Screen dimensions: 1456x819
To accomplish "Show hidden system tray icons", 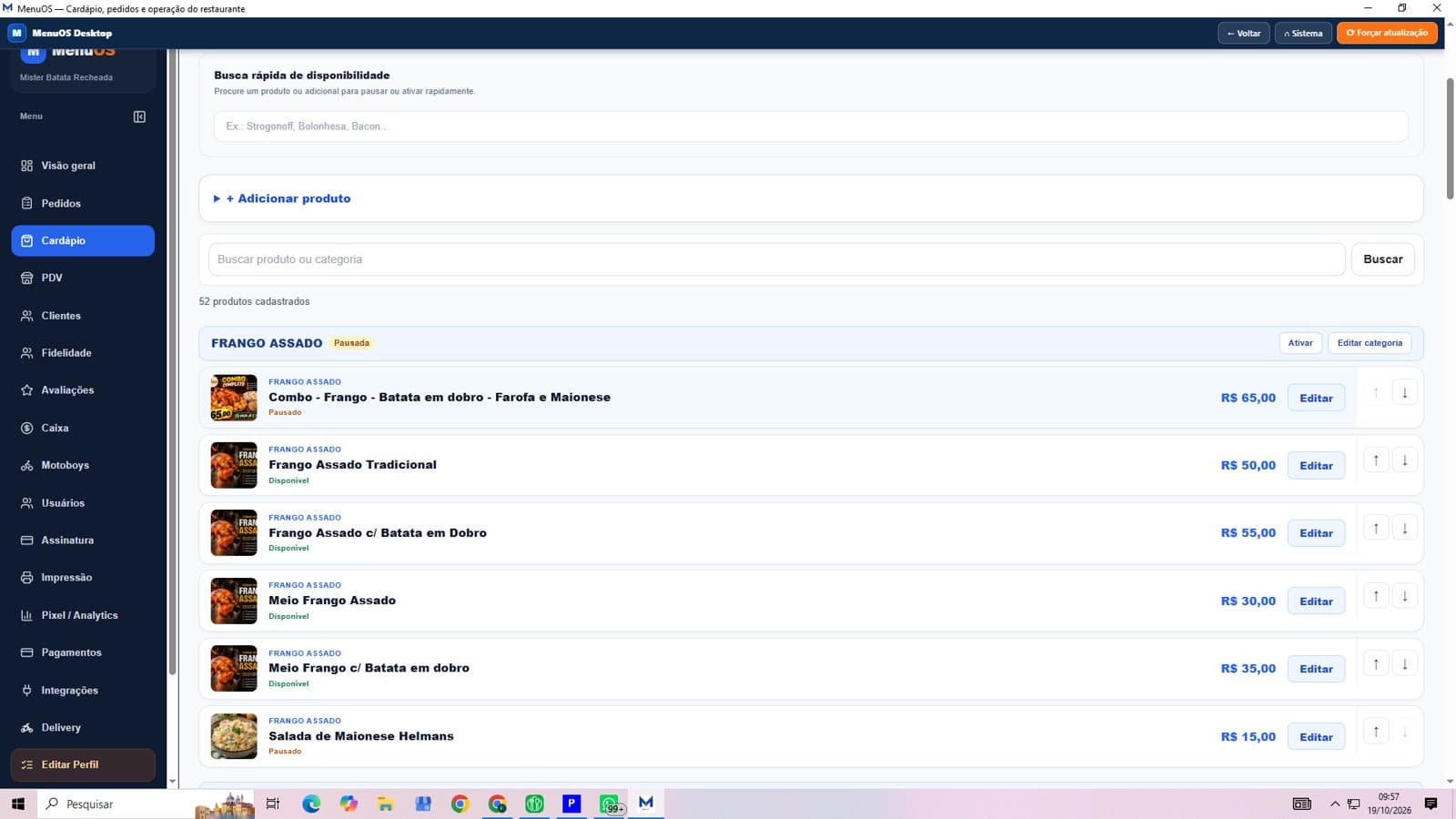I will (x=1335, y=804).
